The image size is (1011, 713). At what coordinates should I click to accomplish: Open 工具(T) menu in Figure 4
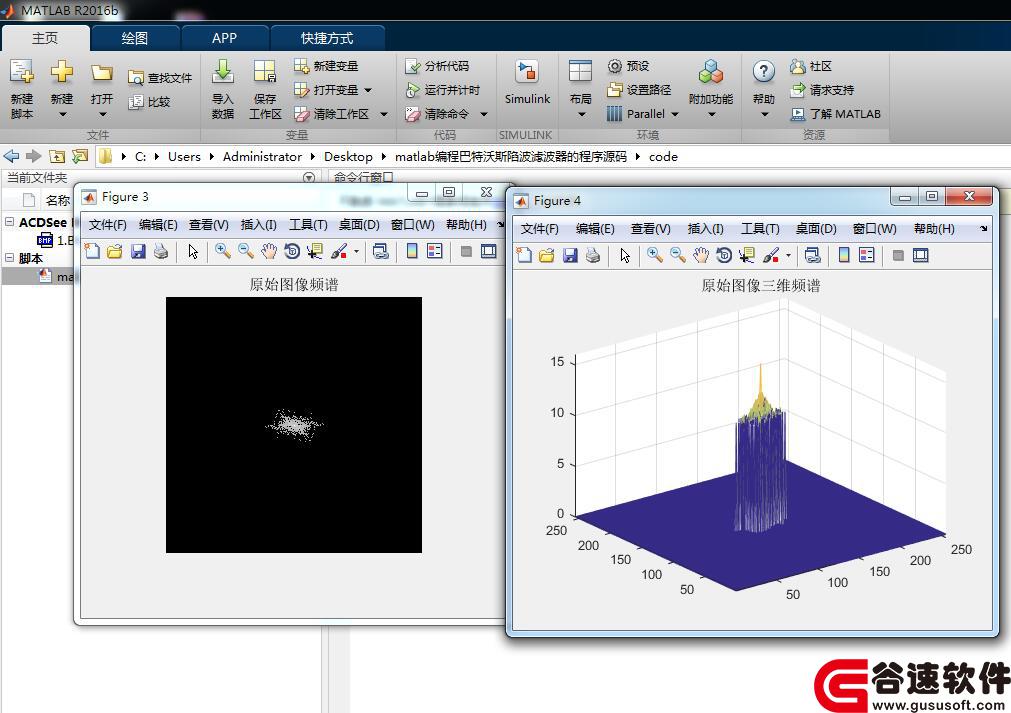pos(760,229)
